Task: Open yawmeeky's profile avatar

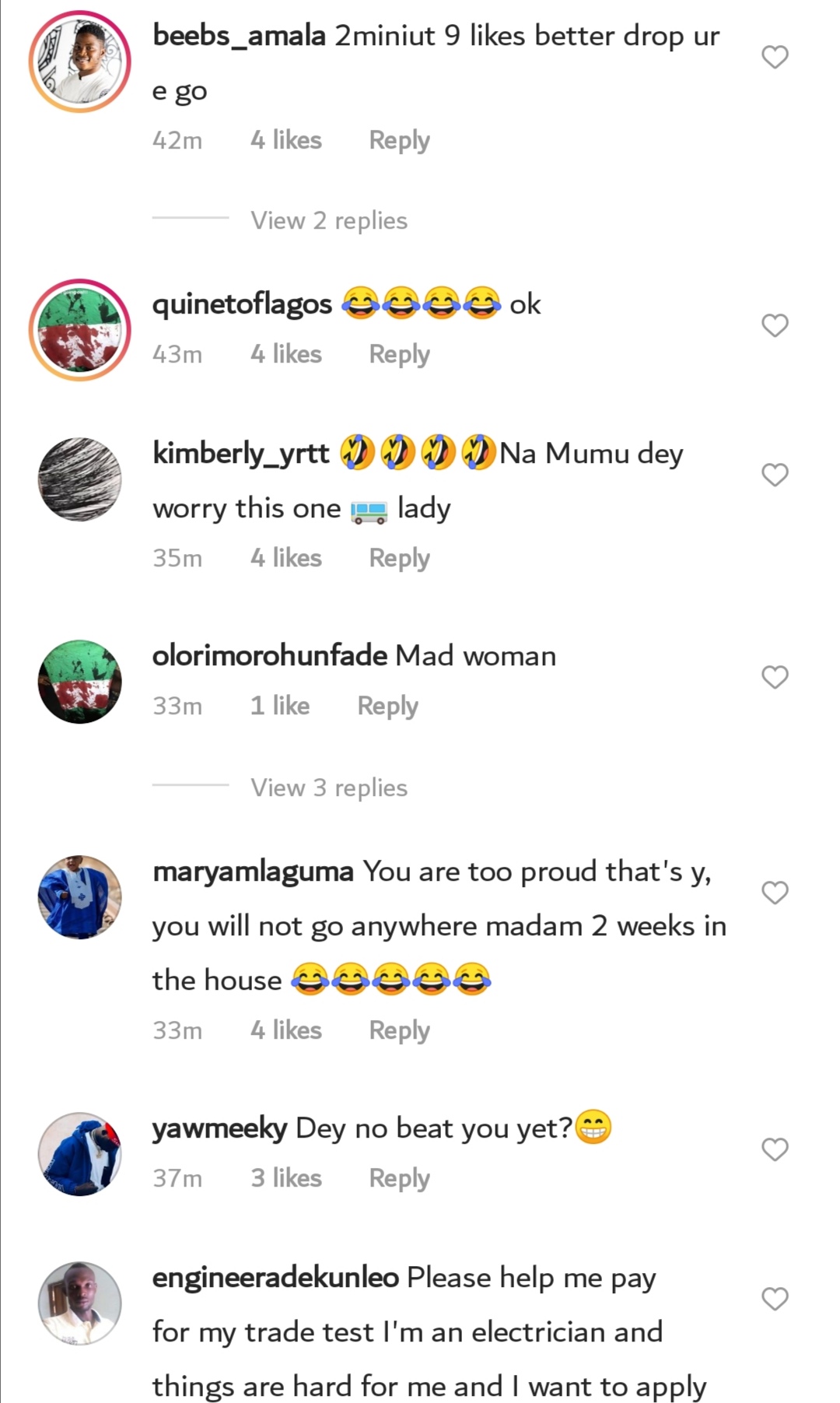Action: tap(80, 1154)
